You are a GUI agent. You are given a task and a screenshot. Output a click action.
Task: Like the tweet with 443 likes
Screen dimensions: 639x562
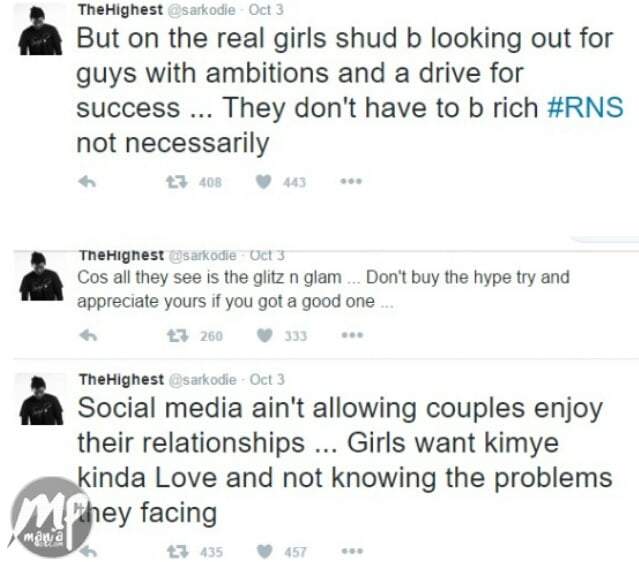pos(264,182)
